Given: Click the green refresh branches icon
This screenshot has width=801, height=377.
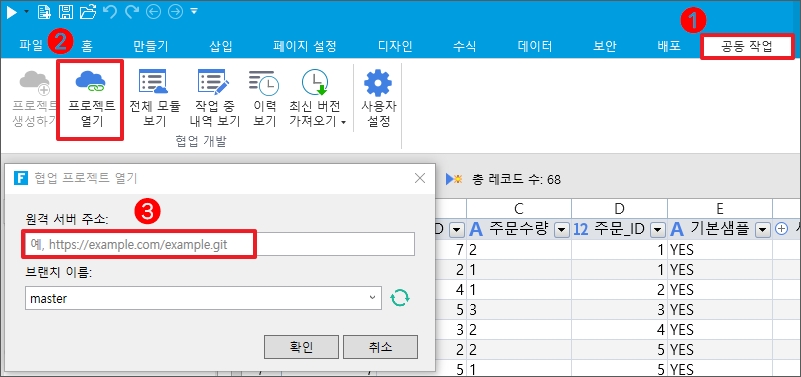Looking at the screenshot, I should pos(400,298).
